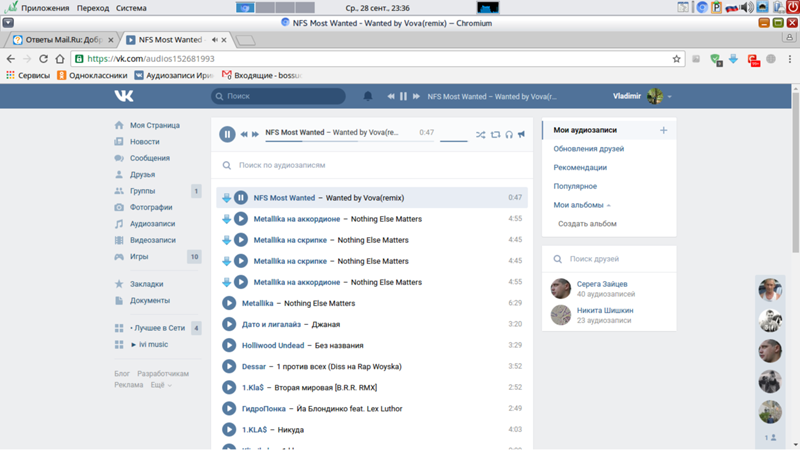Click the system volume tray icon

pyautogui.click(x=747, y=7)
